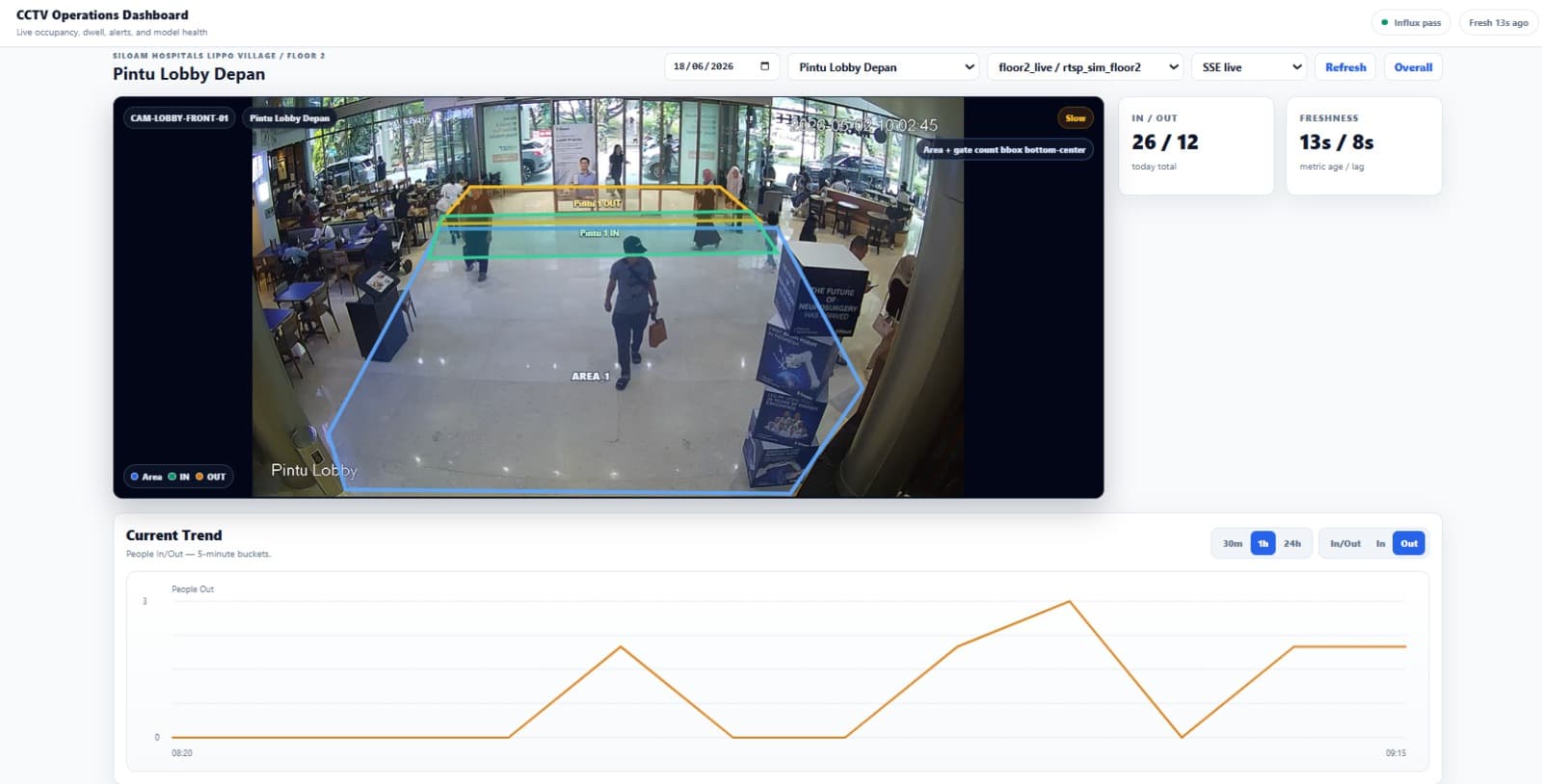Click the Pintu Lobby Depan tag on video

pos(289,118)
